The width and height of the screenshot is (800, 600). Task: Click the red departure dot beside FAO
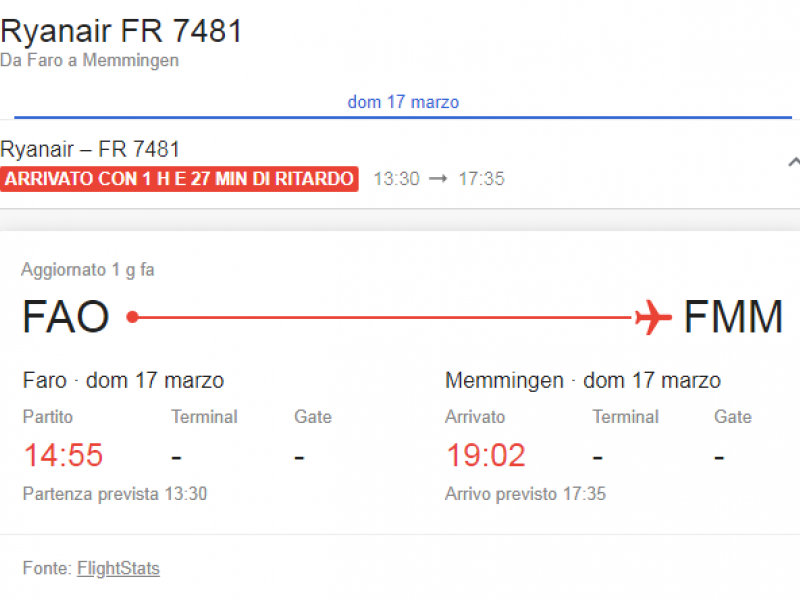(133, 317)
